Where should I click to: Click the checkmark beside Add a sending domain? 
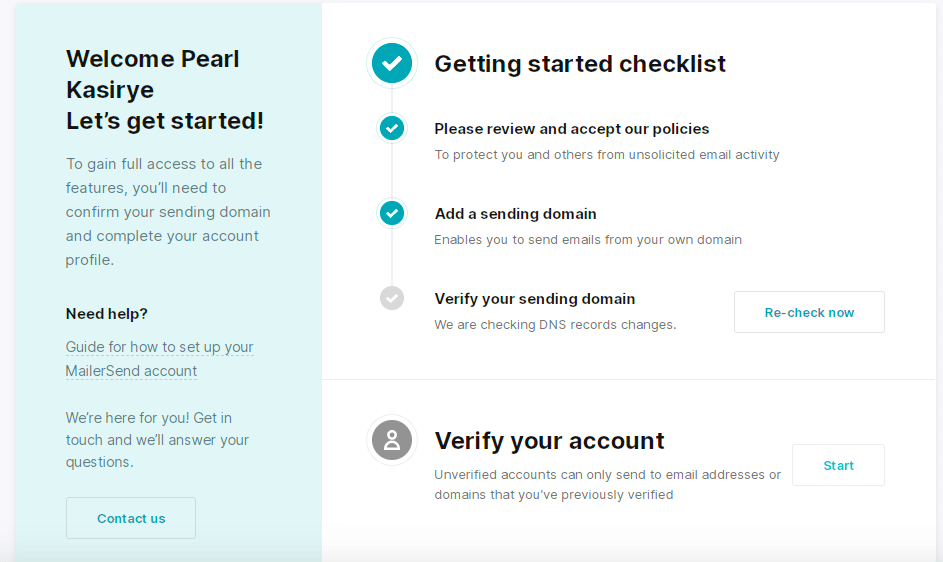coord(392,213)
